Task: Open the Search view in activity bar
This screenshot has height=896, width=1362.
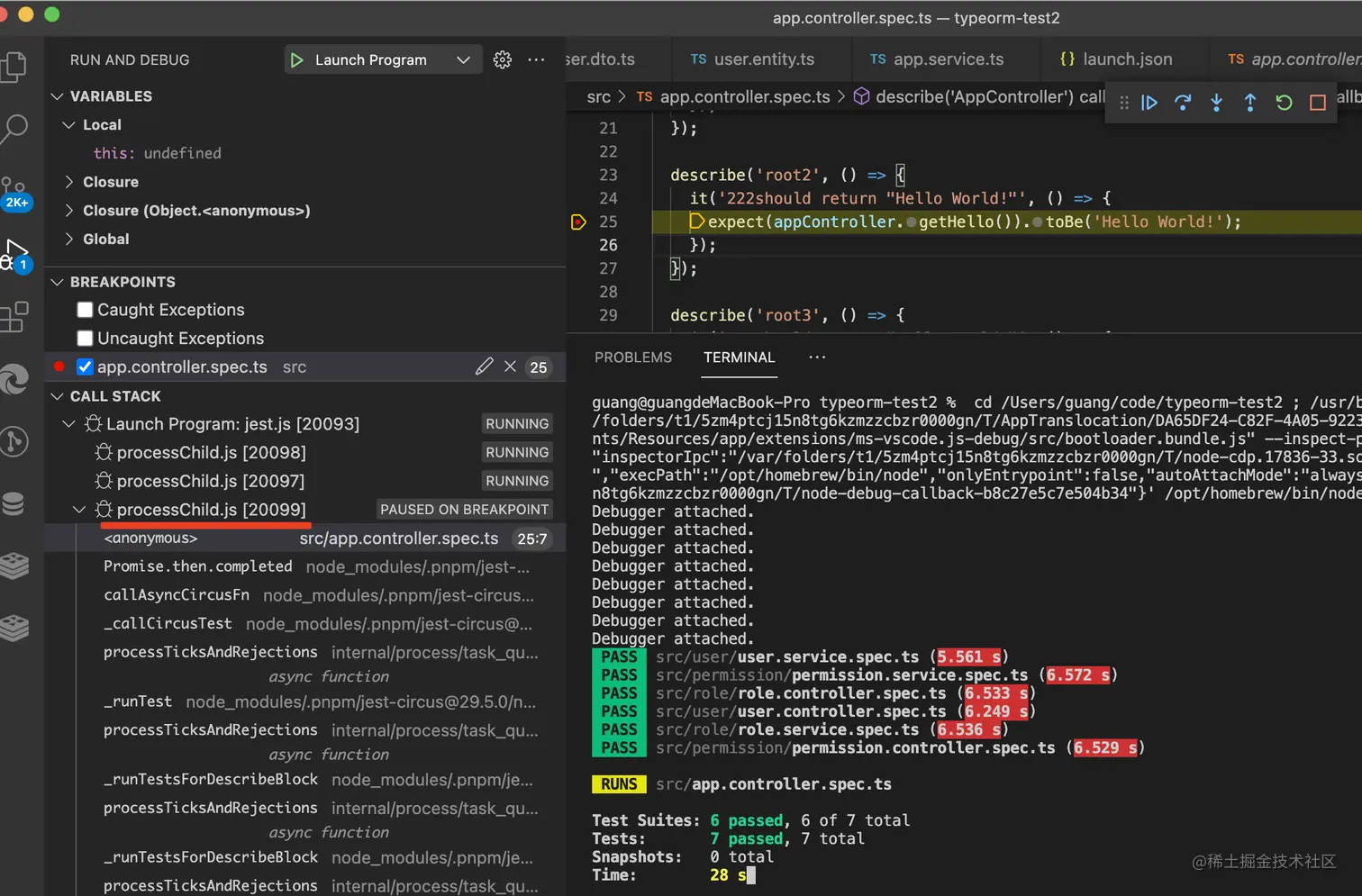Action: [x=15, y=128]
